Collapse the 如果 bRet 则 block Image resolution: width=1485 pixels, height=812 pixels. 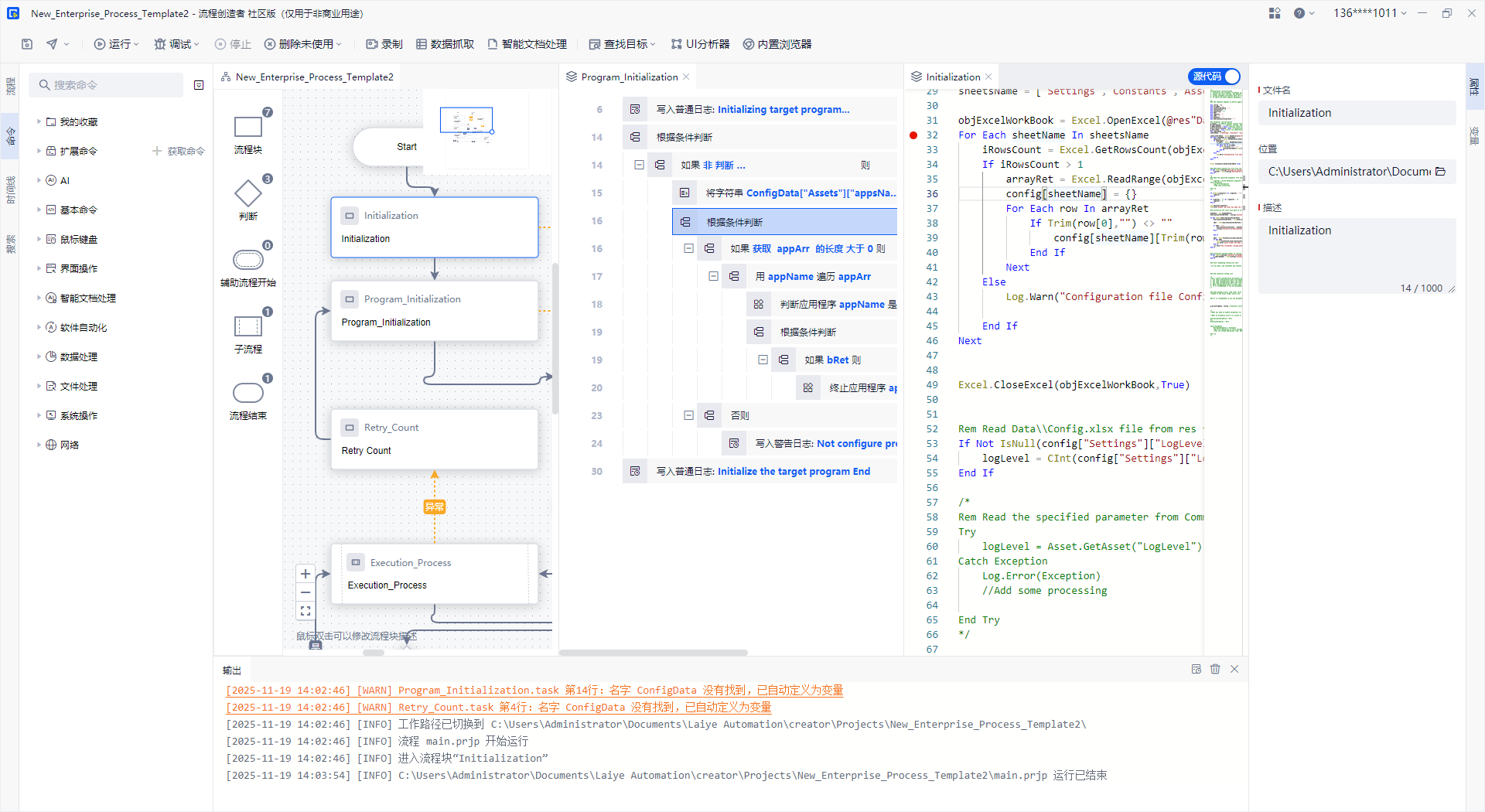tap(763, 360)
